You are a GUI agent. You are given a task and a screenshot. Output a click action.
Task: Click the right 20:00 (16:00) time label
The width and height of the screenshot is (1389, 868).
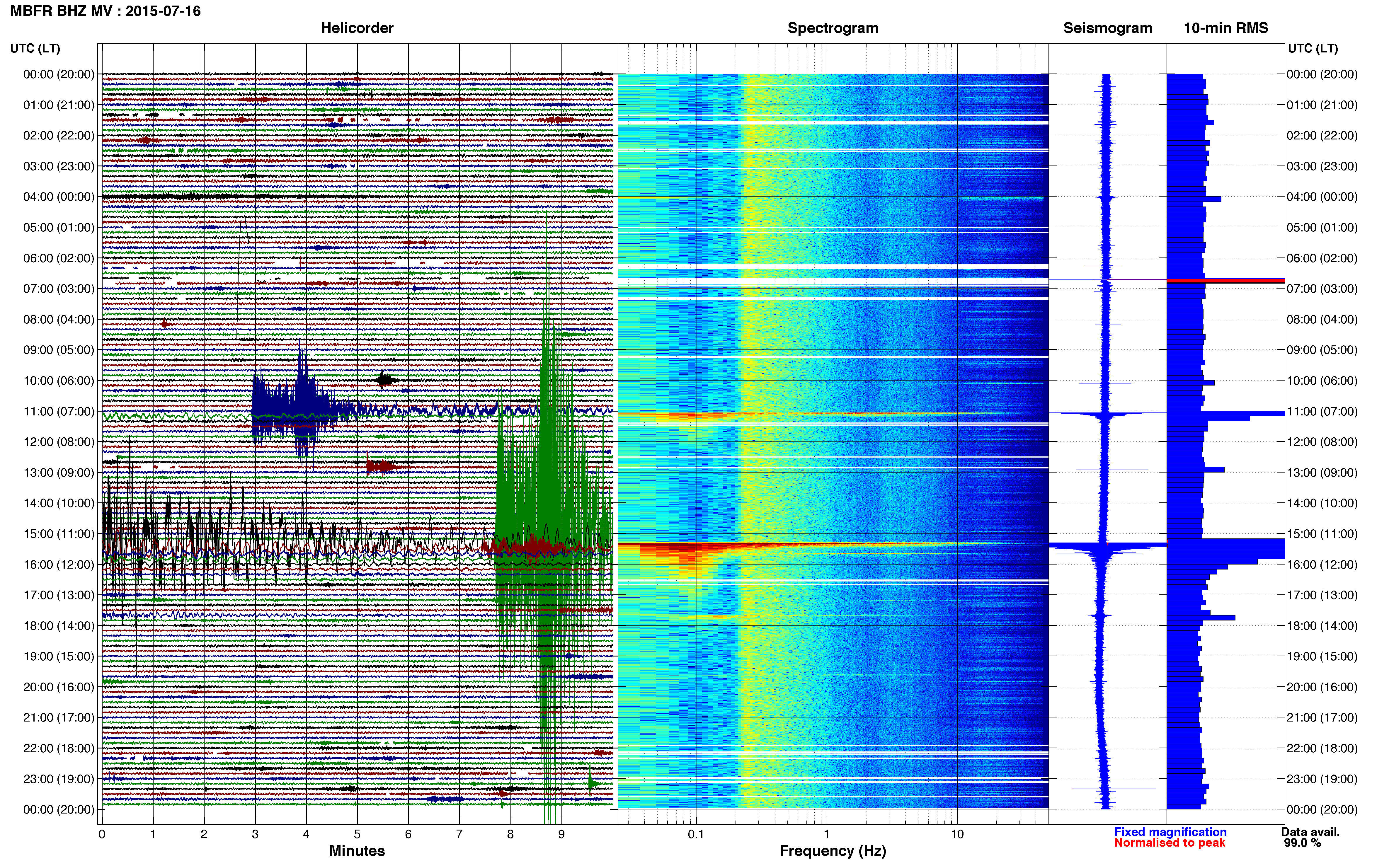pyautogui.click(x=1322, y=687)
